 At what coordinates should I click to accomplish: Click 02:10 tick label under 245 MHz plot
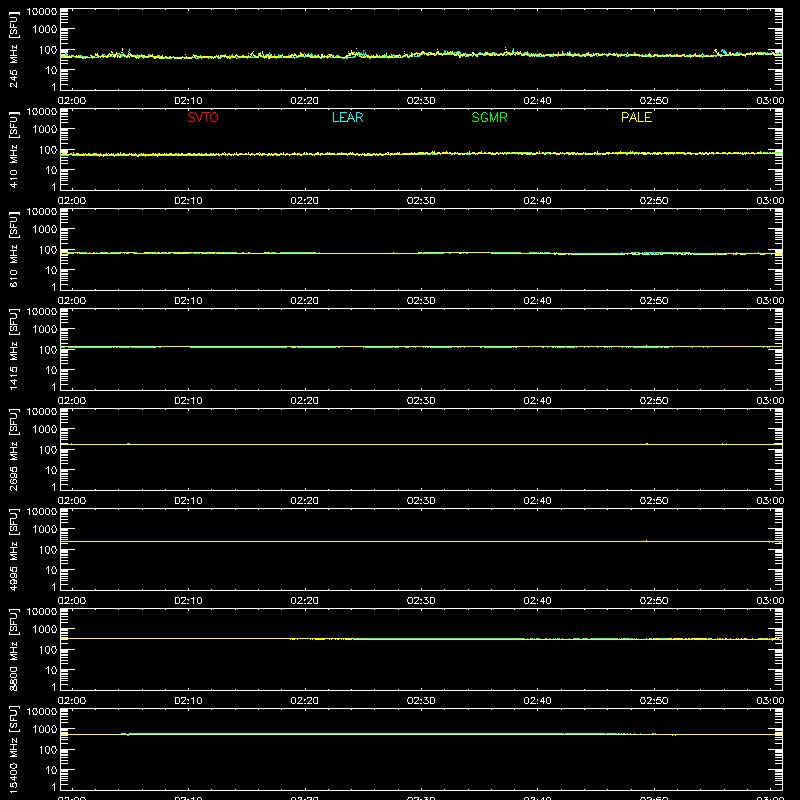(188, 101)
